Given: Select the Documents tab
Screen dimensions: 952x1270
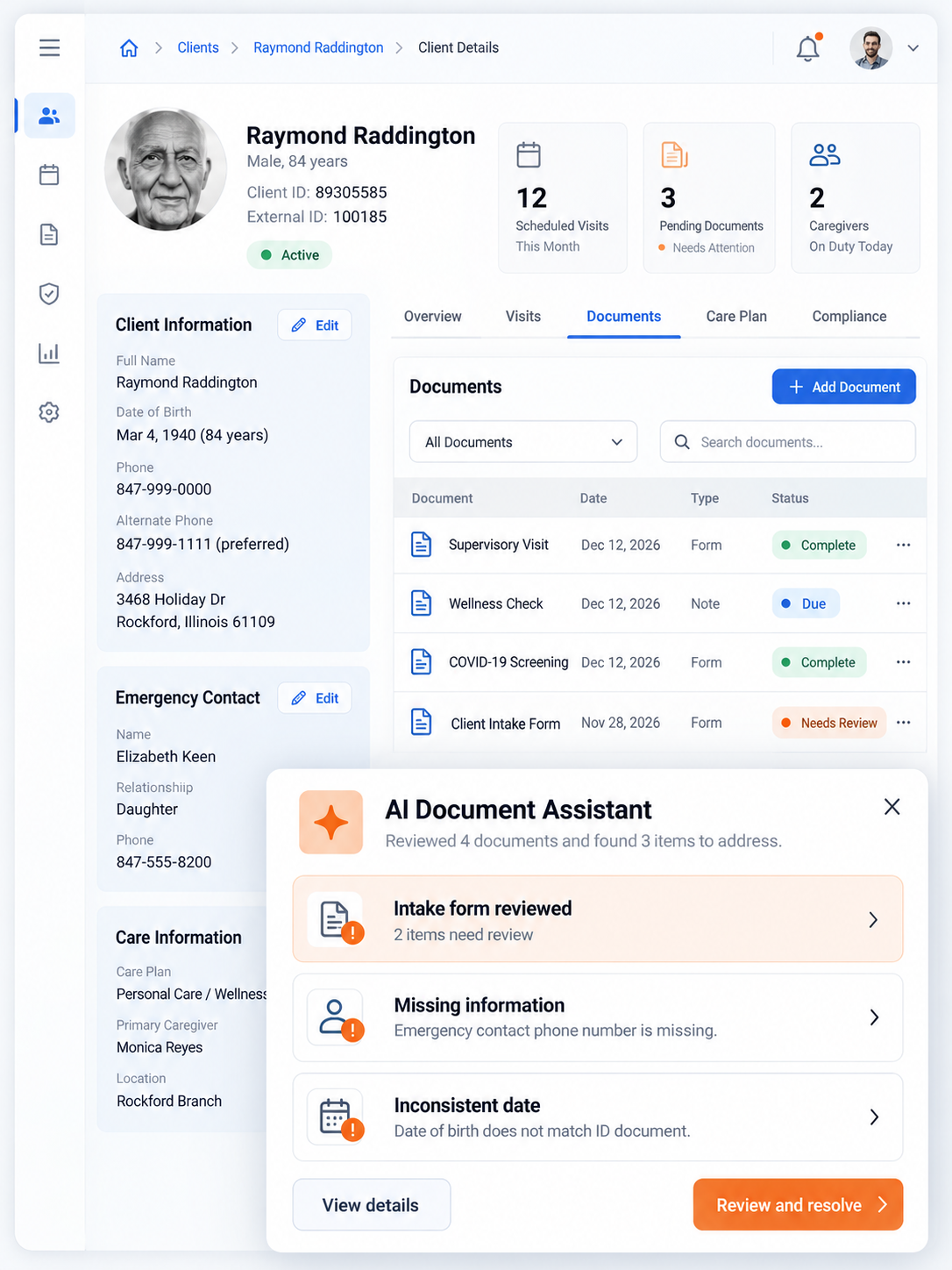Looking at the screenshot, I should [624, 317].
